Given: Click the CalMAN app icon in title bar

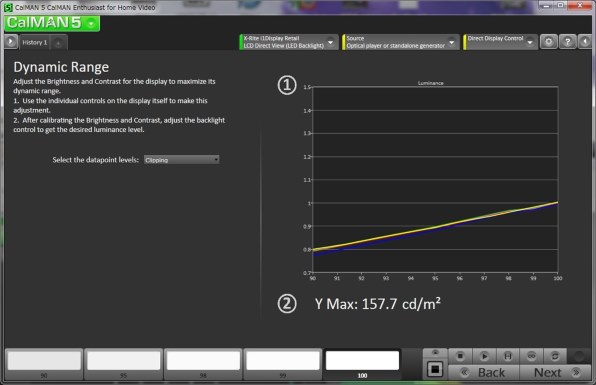Looking at the screenshot, I should pos(8,7).
